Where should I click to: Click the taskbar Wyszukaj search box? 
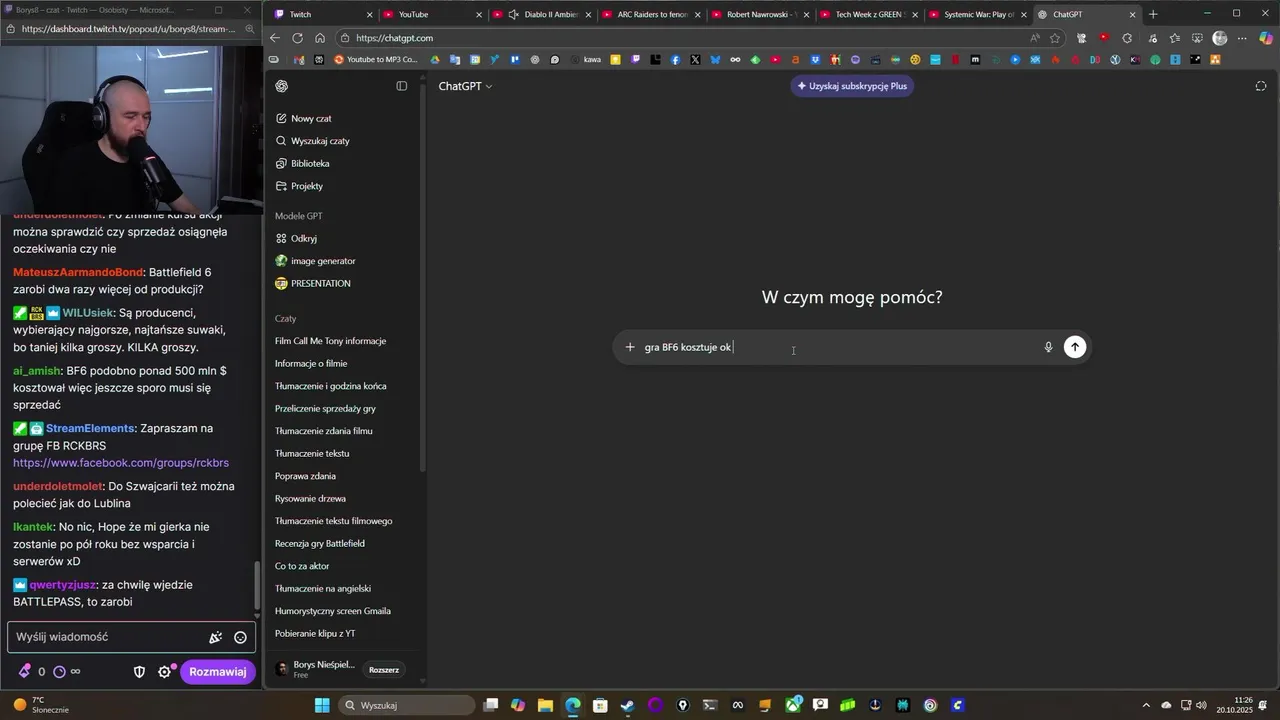tap(405, 705)
